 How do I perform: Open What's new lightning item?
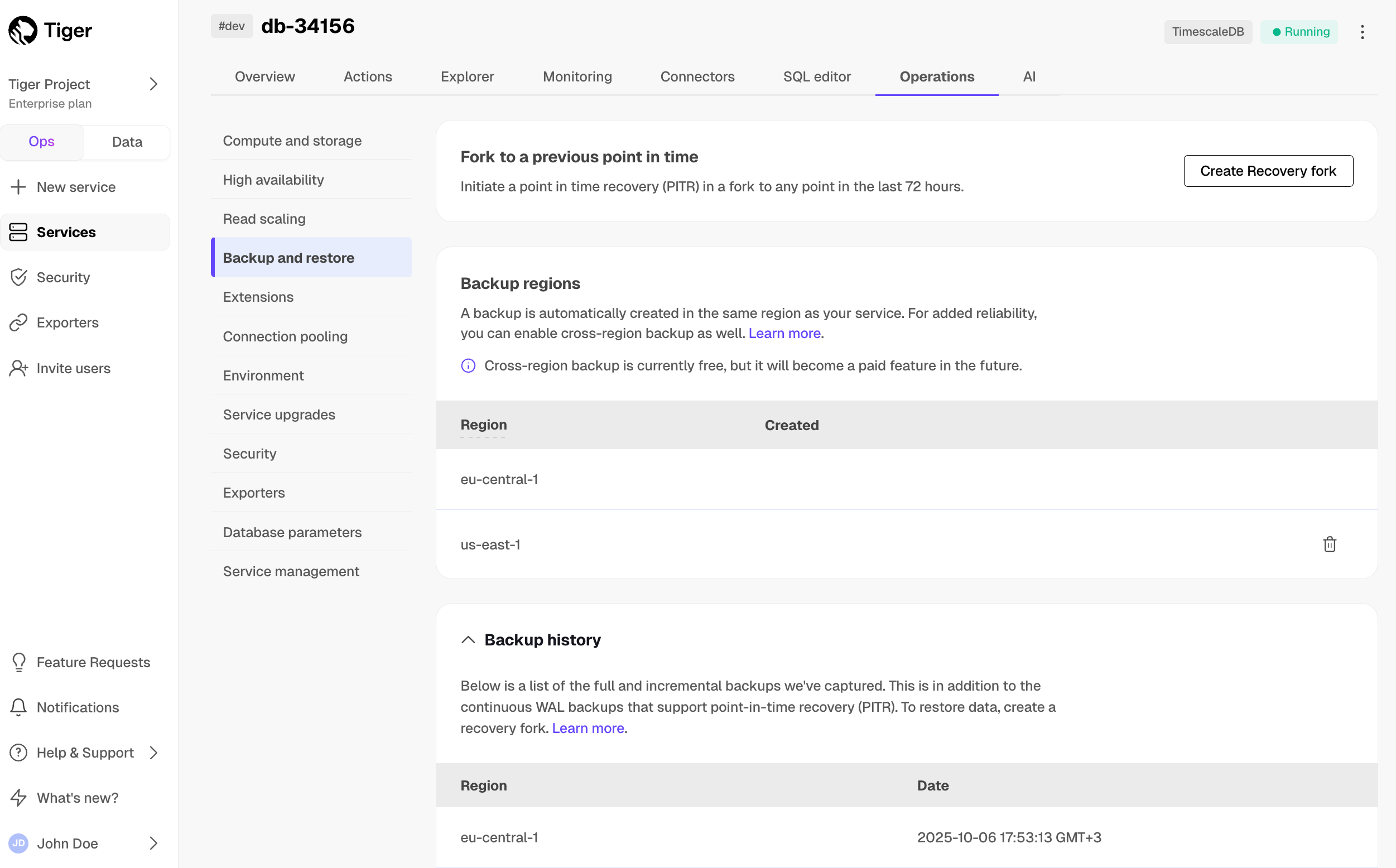click(18, 797)
